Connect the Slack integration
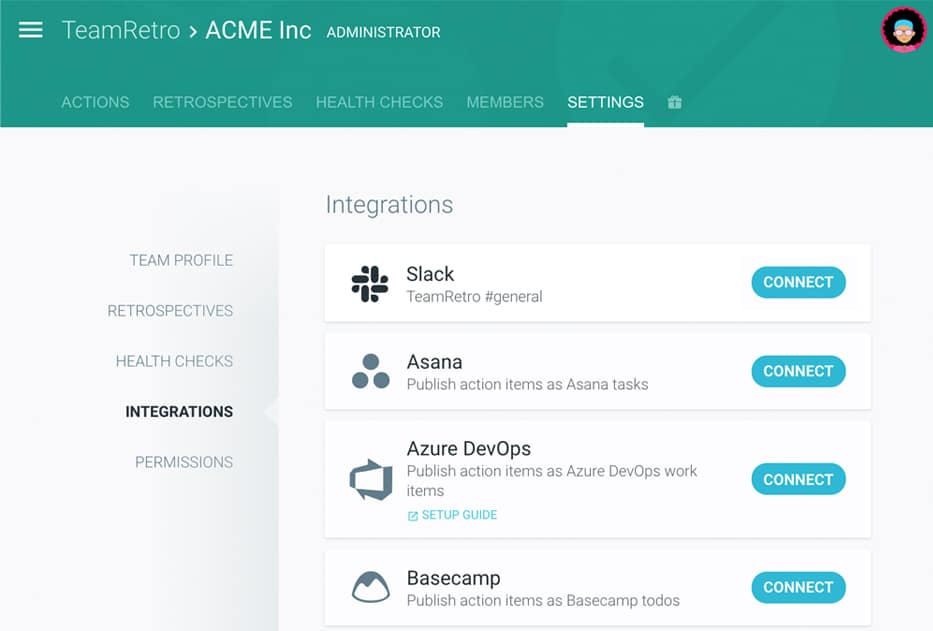Screen dimensions: 933x631 click(798, 282)
